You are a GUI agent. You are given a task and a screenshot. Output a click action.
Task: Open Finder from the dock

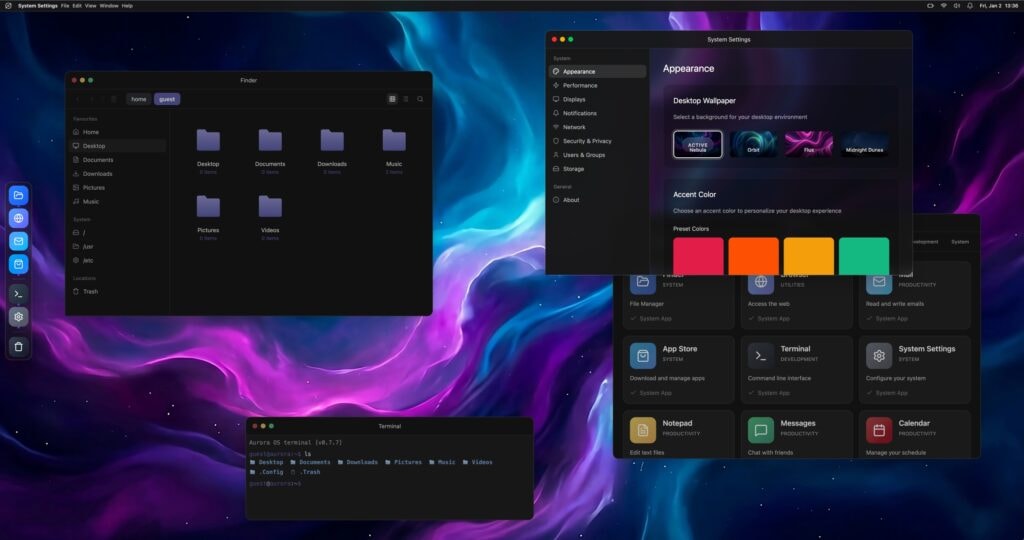18,195
